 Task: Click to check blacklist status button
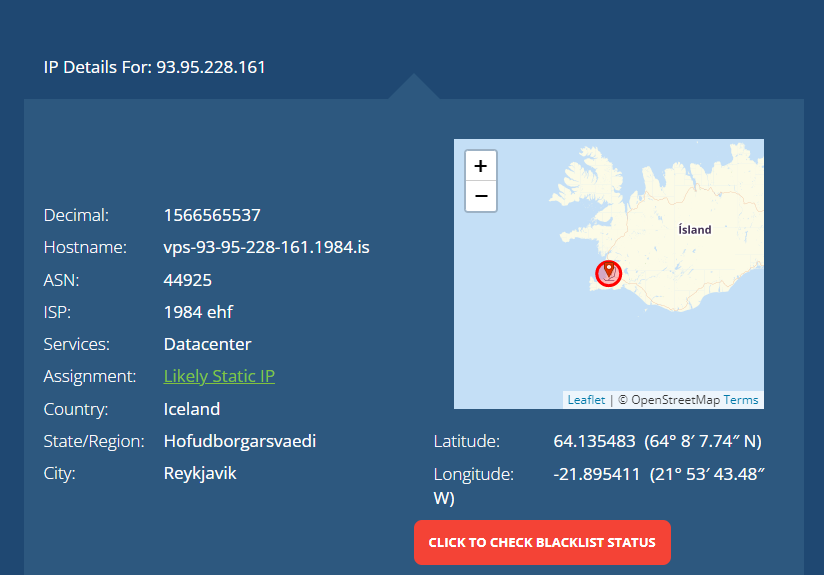click(x=542, y=542)
